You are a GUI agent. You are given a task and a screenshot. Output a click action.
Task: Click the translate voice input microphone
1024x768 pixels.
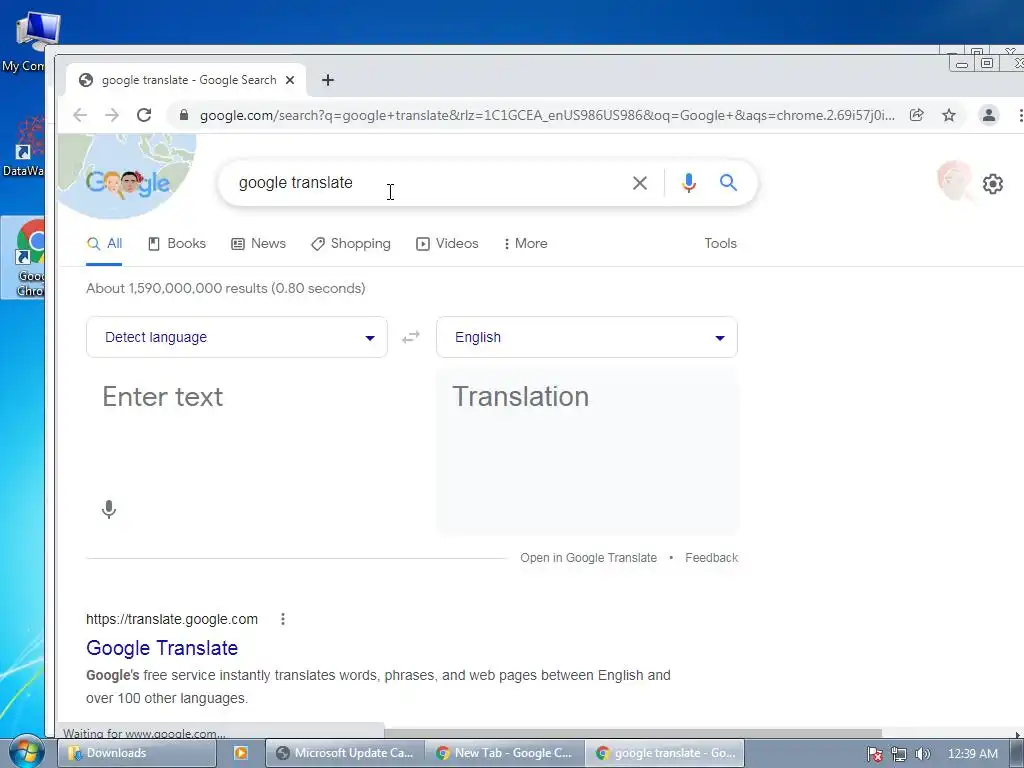coord(109,509)
